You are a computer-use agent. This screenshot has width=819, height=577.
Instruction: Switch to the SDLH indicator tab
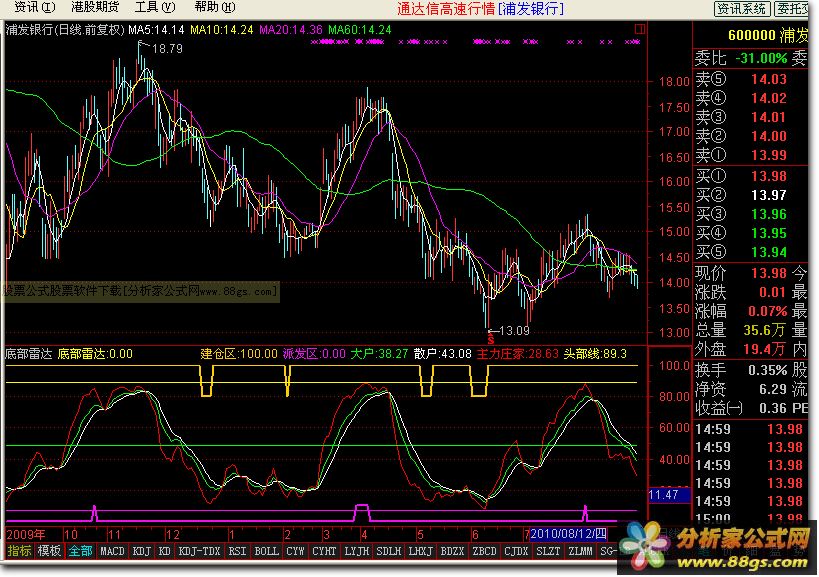389,550
